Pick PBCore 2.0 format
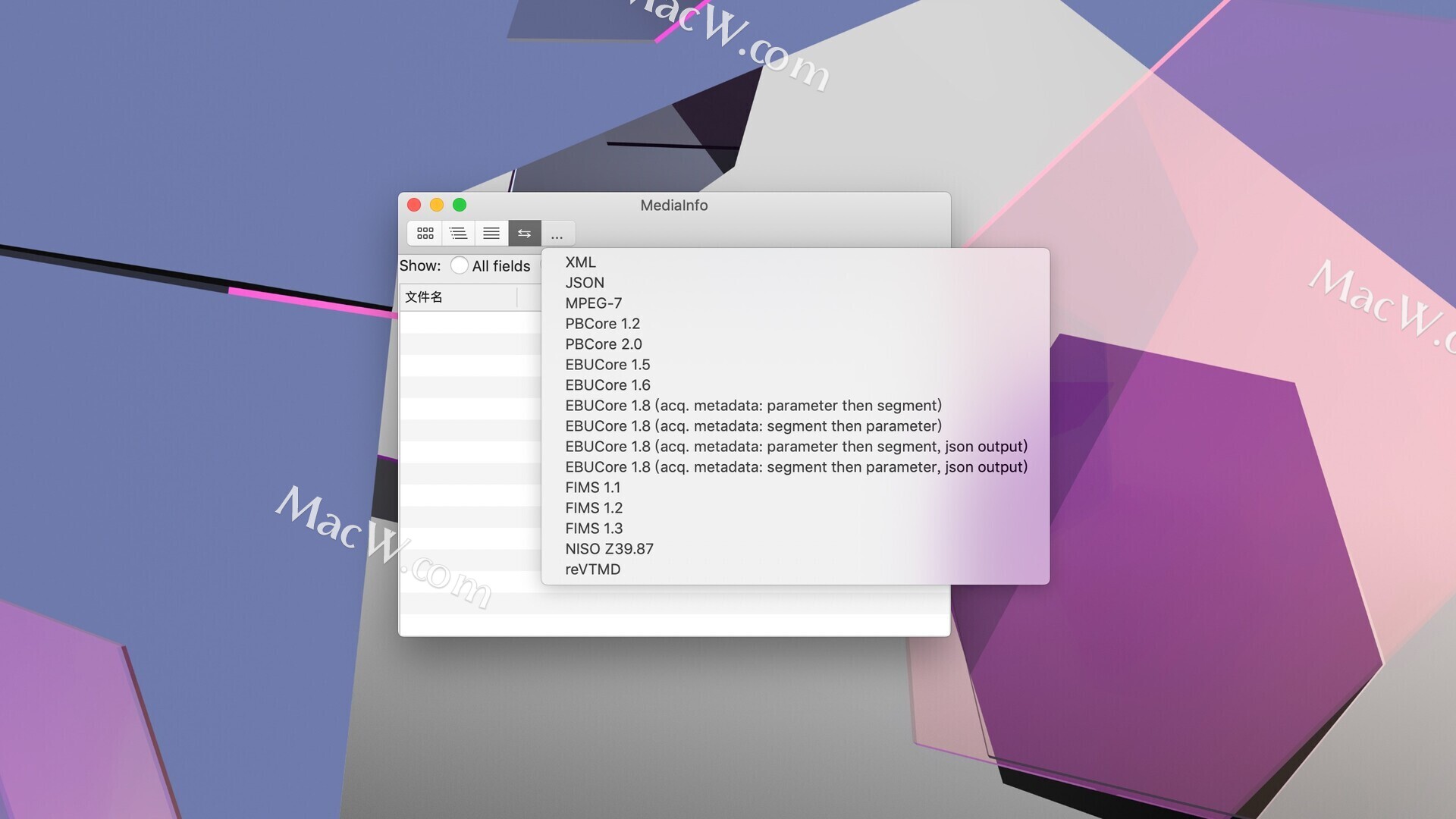 [x=795, y=344]
